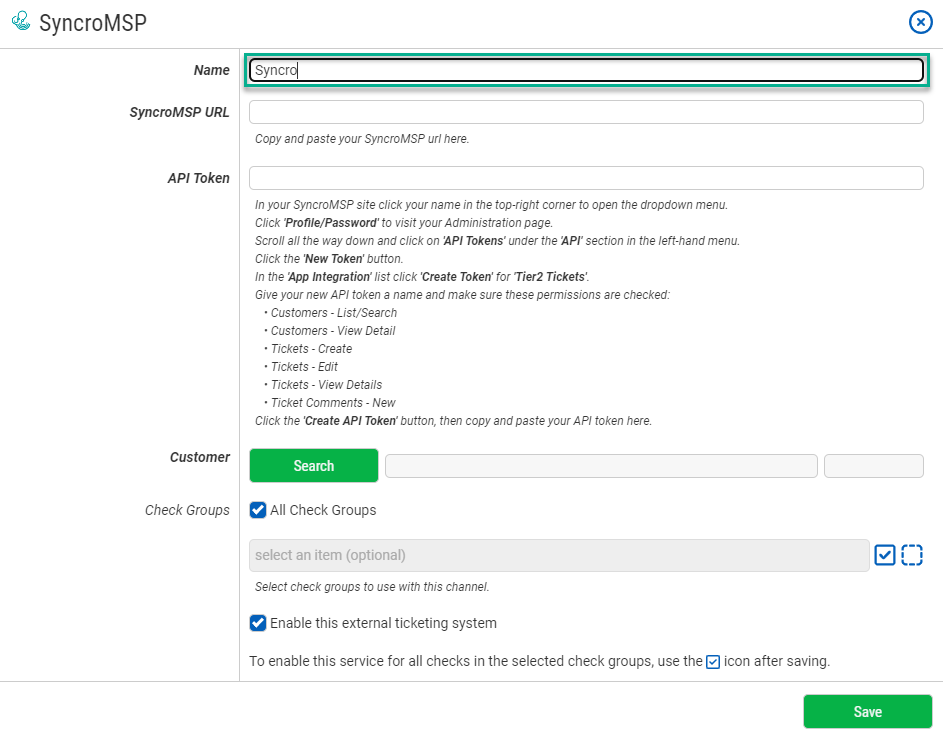Screen dimensions: 943x738
Task: Focus the Name input field
Action: [x=586, y=70]
